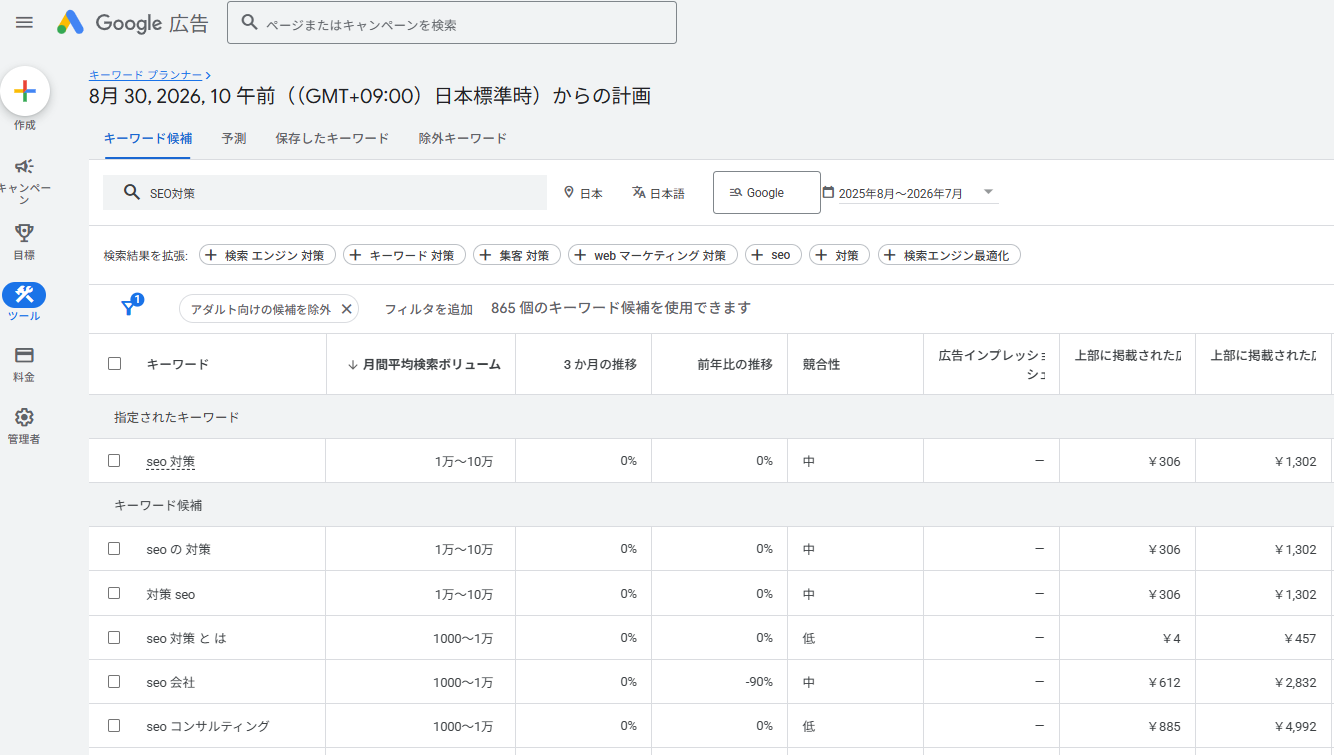1334x755 pixels.
Task: Click magnifier icon in SEO対策 keyword box
Action: [132, 192]
